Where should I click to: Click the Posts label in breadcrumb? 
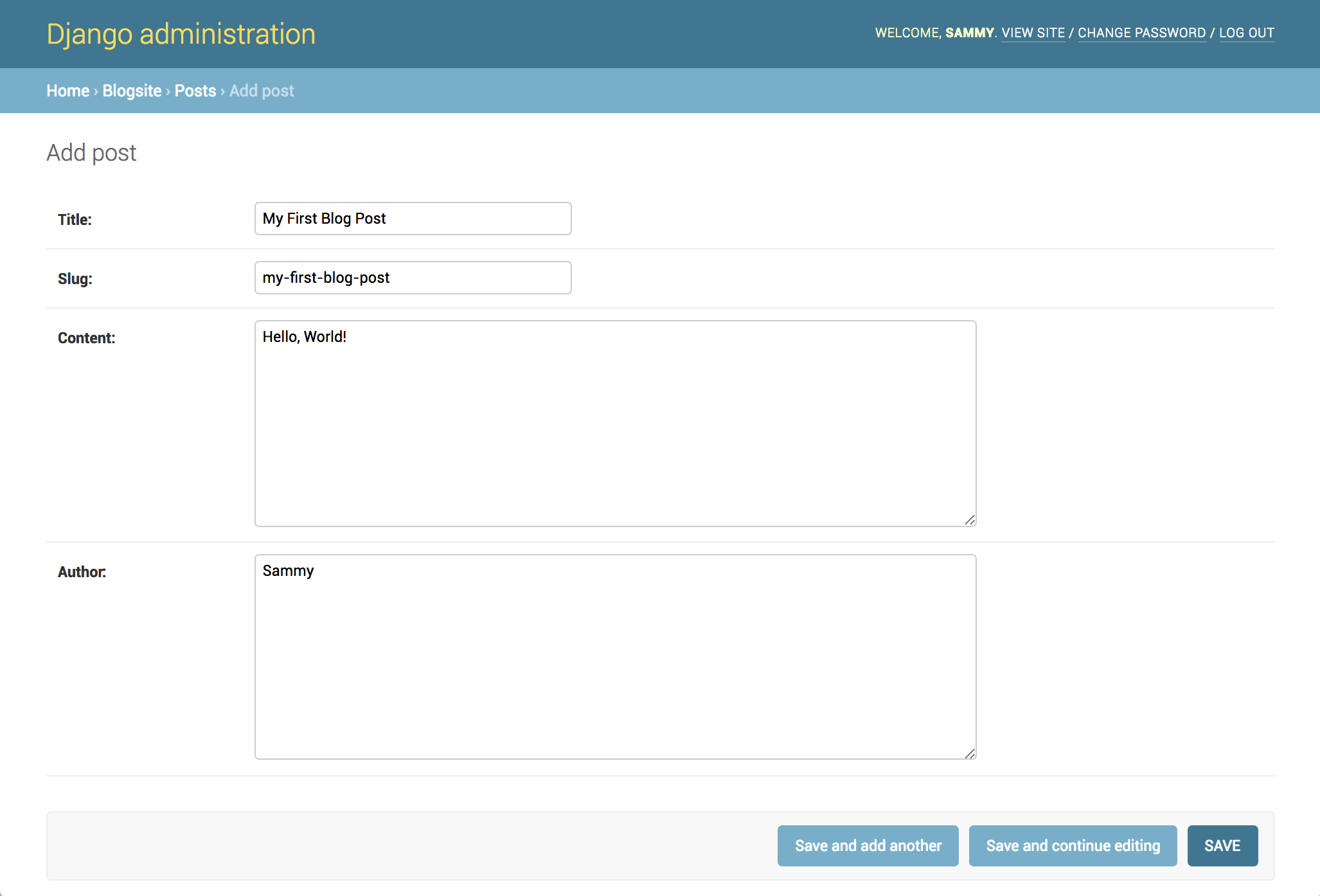tap(195, 91)
